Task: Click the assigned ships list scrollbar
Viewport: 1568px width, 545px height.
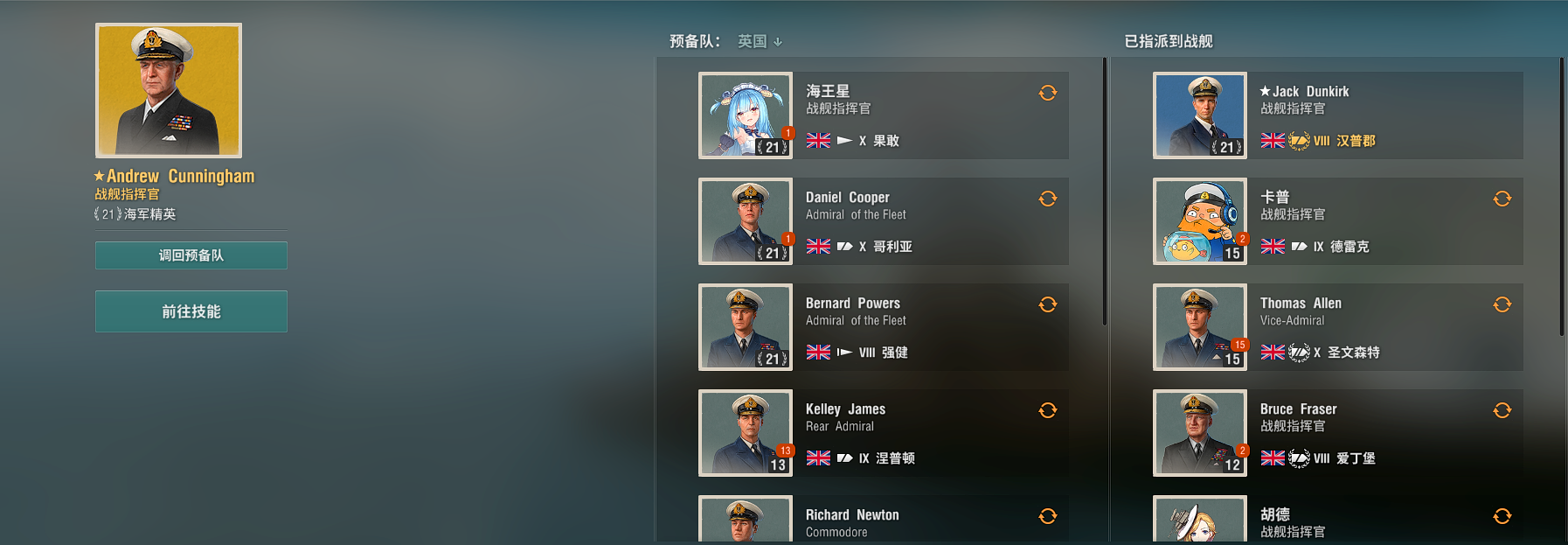Action: coord(1562,197)
